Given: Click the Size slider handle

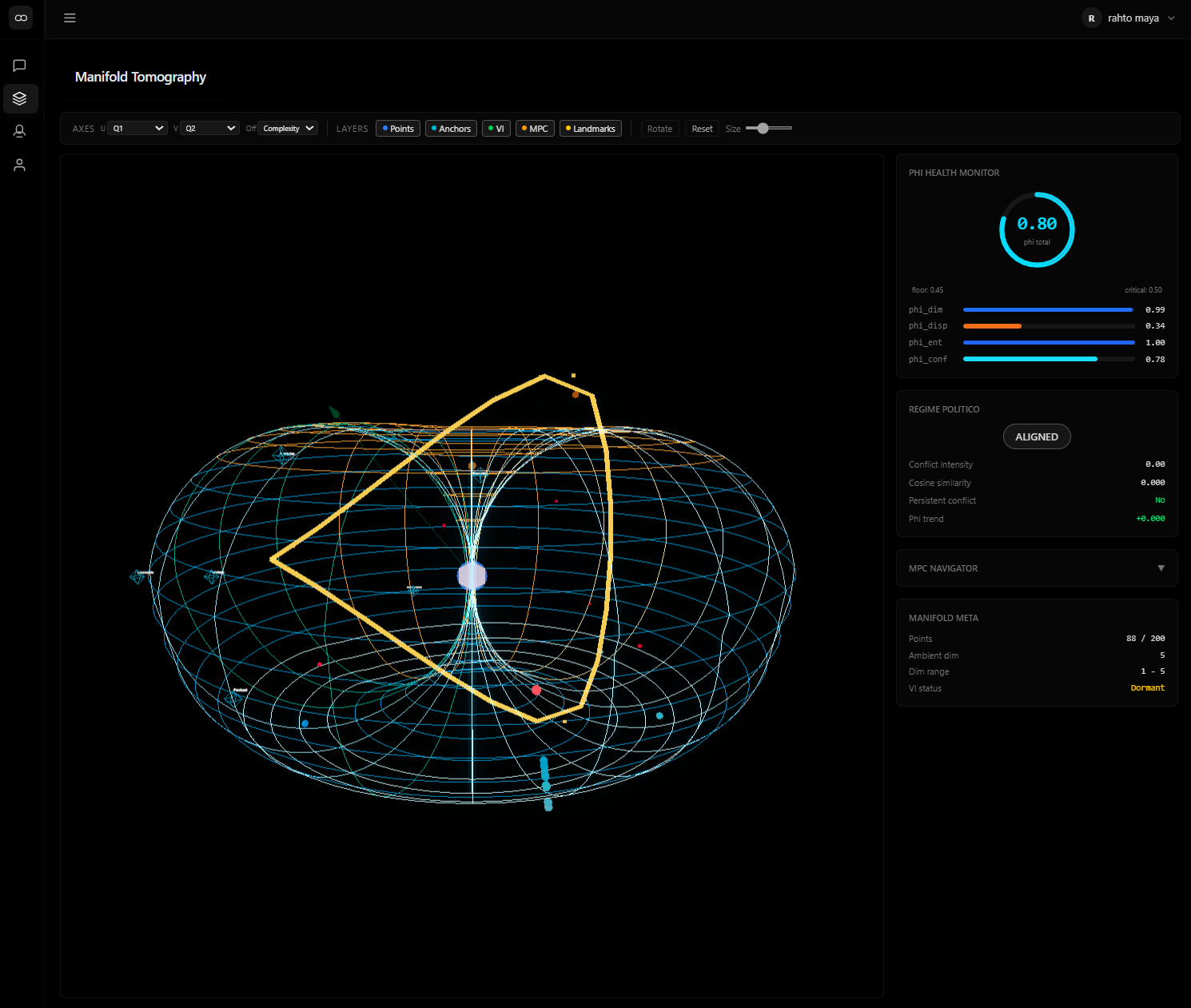Looking at the screenshot, I should [x=763, y=129].
